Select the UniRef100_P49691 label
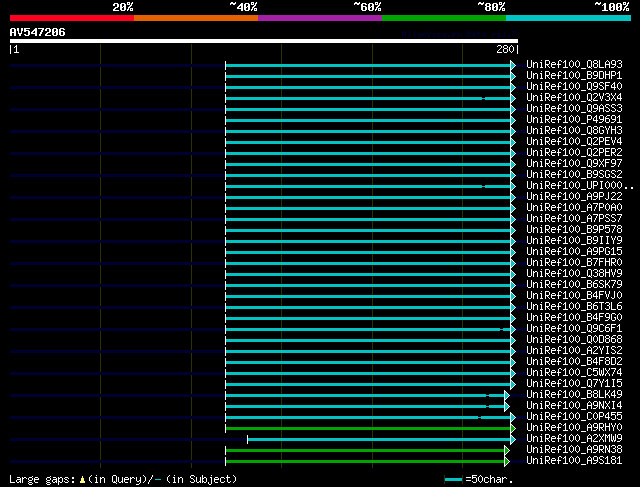 pyautogui.click(x=574, y=120)
